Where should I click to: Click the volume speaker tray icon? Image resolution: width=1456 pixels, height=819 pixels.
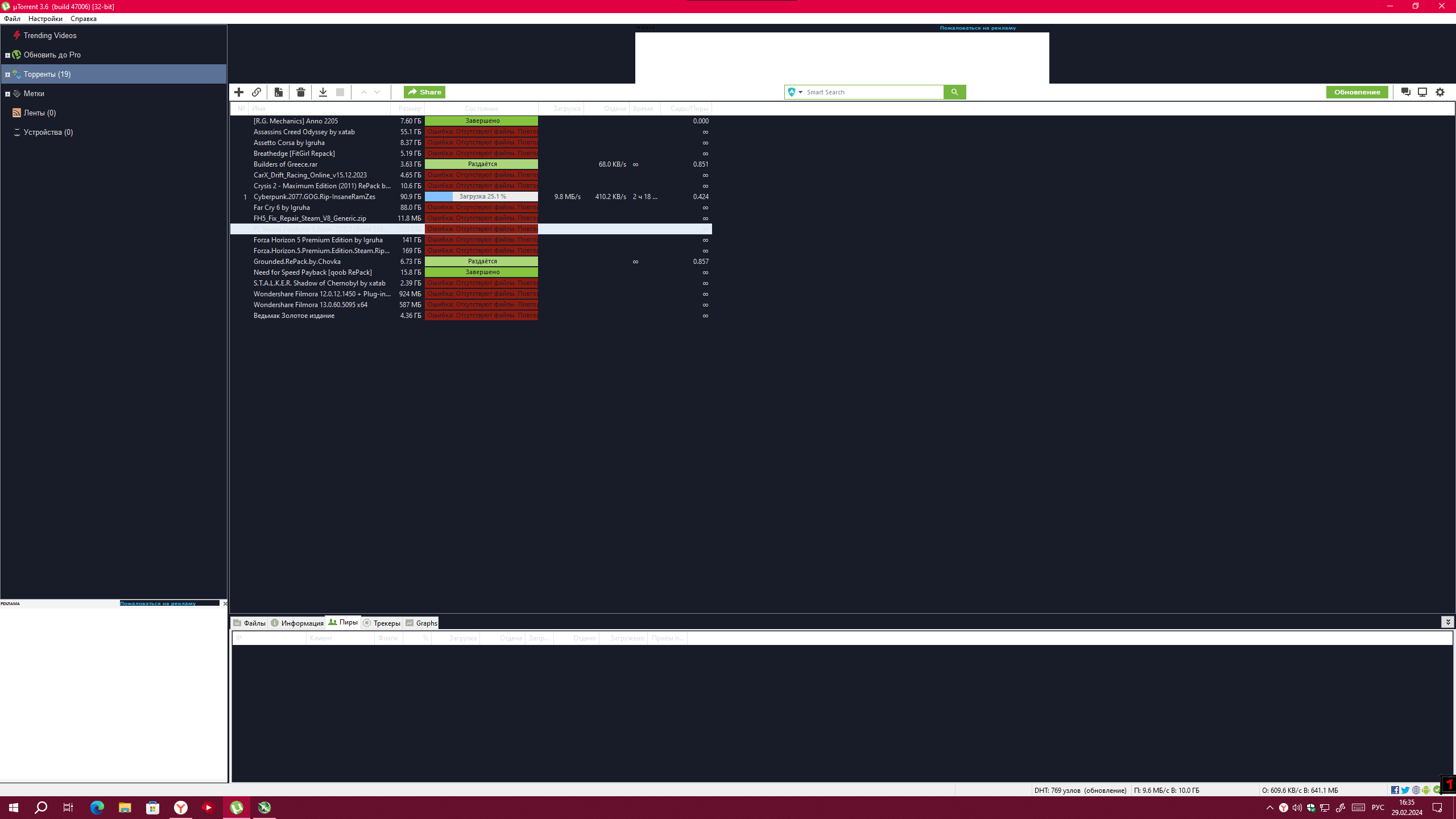pos(1297,808)
